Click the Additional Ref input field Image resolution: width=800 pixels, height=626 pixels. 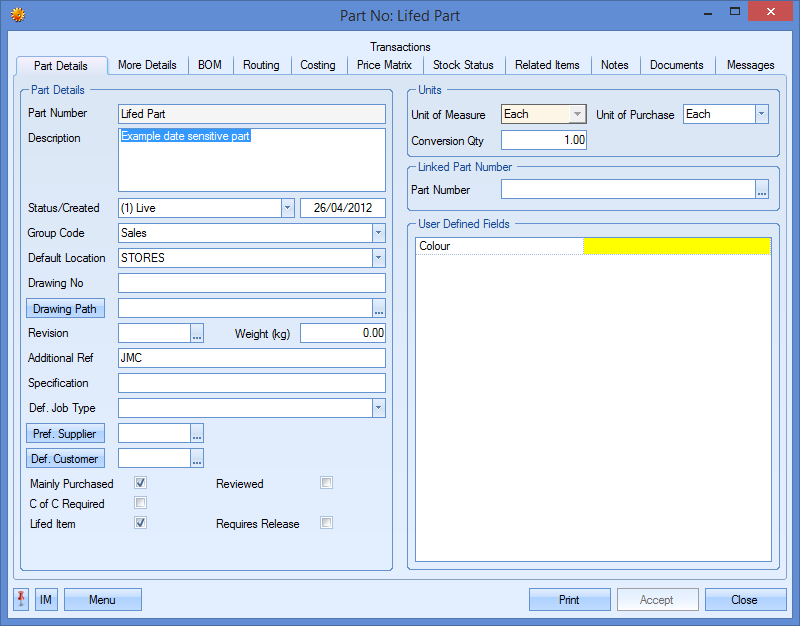point(251,358)
